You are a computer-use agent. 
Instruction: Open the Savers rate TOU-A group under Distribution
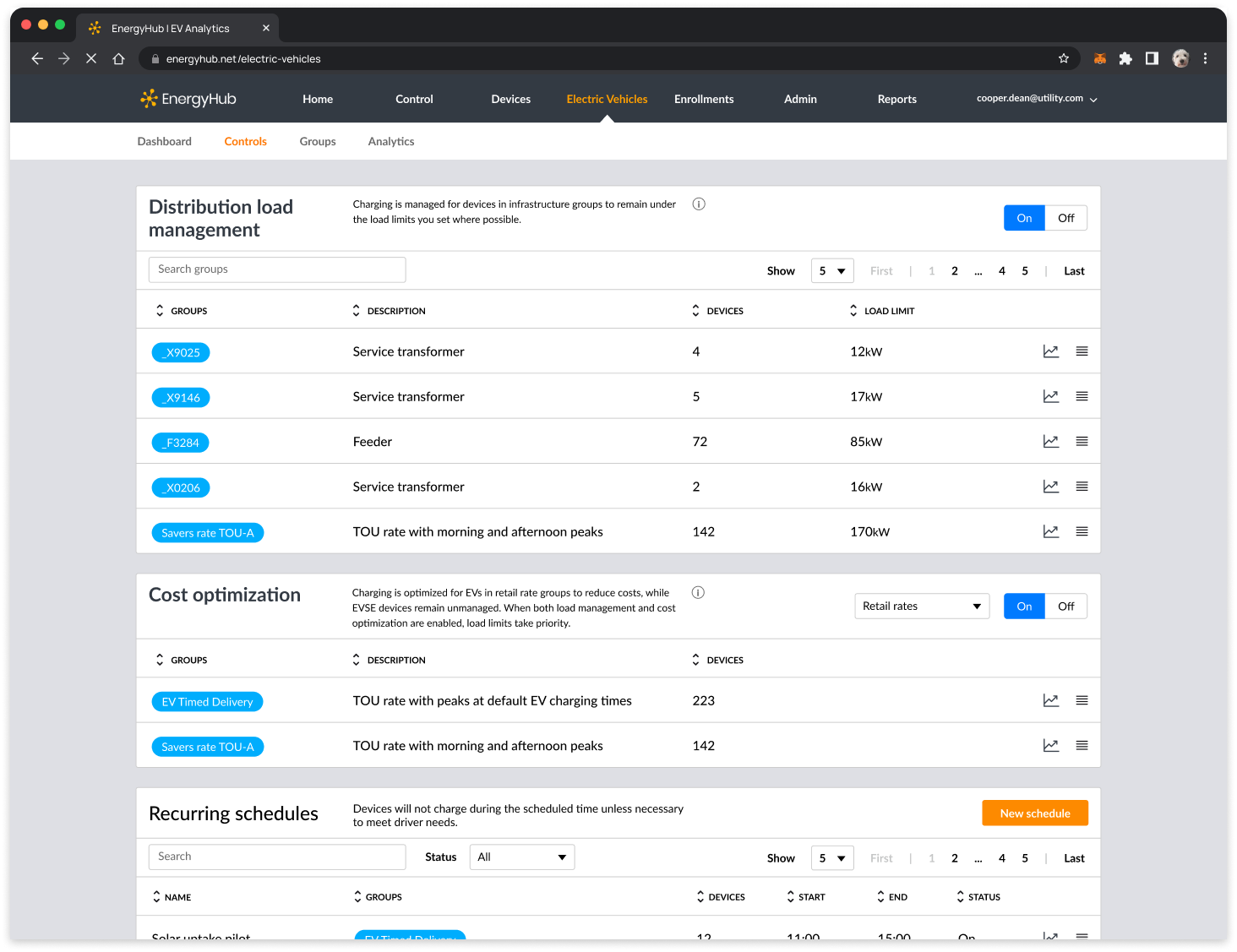click(x=207, y=533)
